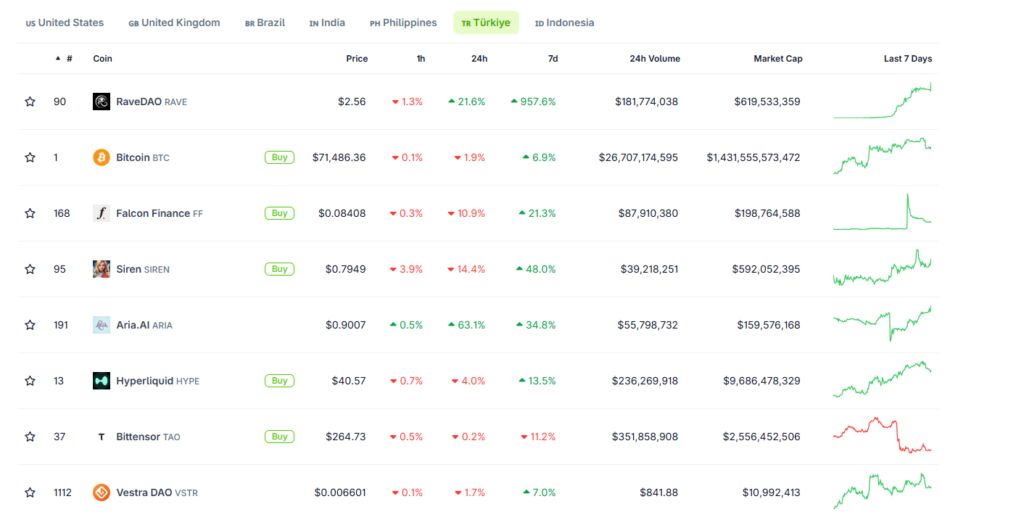Toggle favorite star for Bitcoin
Viewport: 1024px width, 520px height.
coord(30,158)
